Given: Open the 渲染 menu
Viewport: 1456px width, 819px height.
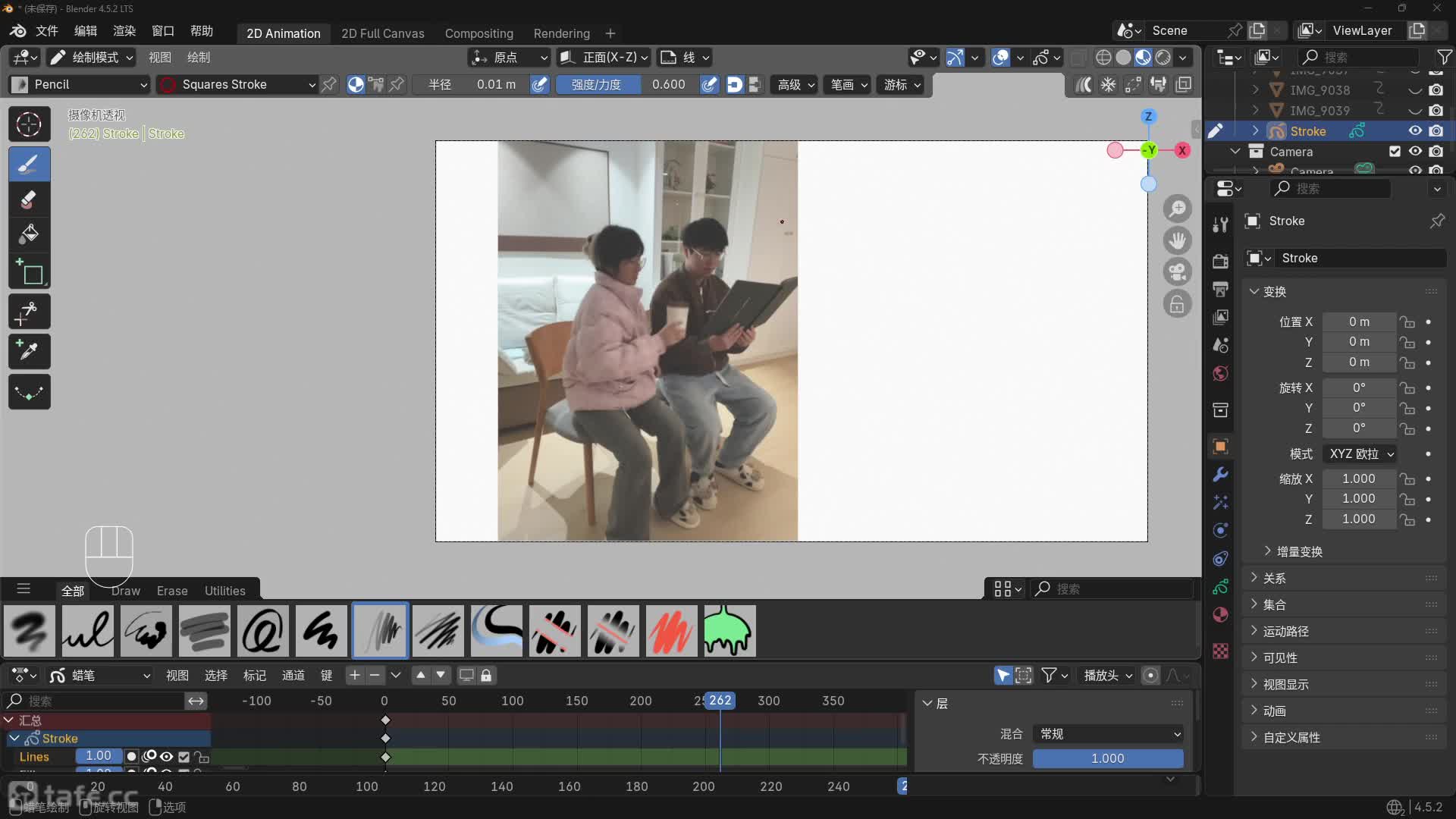Looking at the screenshot, I should coord(124,31).
